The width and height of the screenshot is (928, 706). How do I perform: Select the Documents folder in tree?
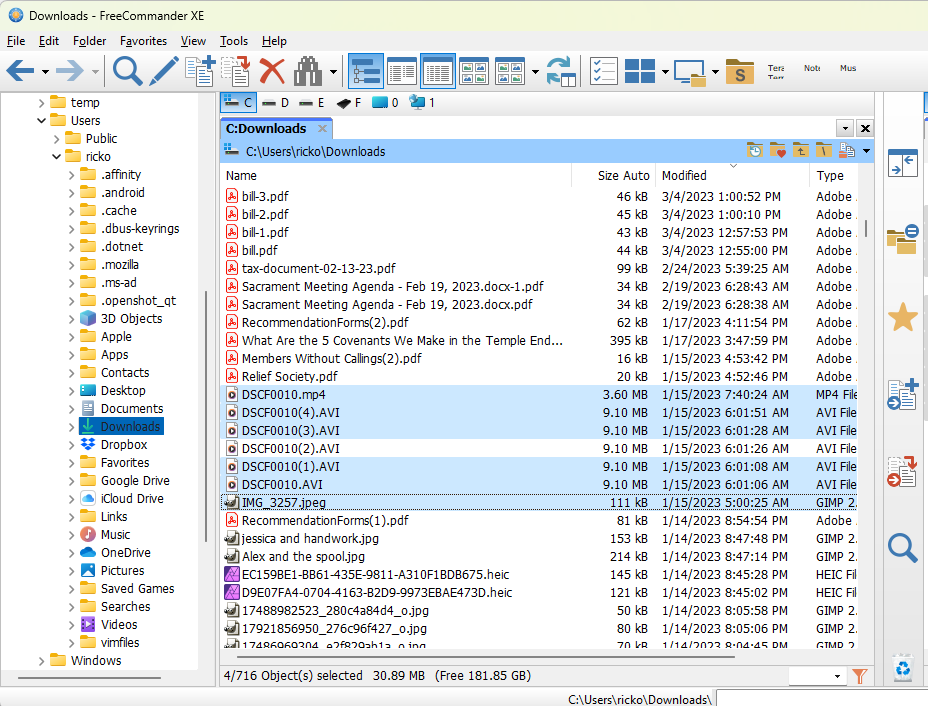[131, 409]
